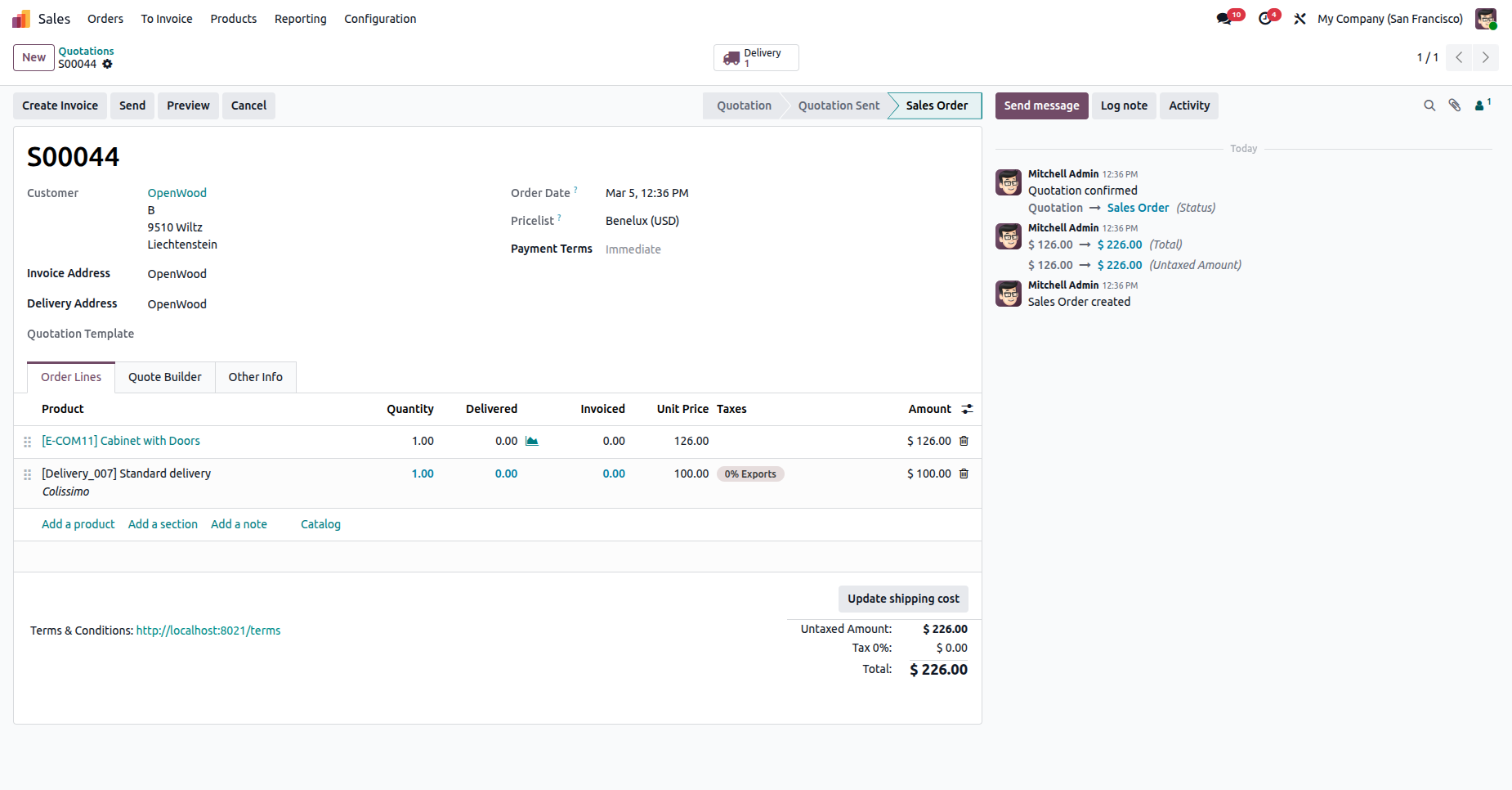Open the debug tools icon

pyautogui.click(x=1300, y=19)
